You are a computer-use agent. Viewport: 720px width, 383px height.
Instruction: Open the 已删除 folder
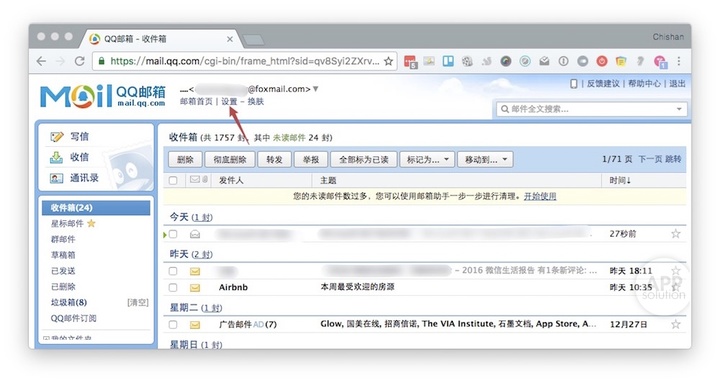[63, 287]
